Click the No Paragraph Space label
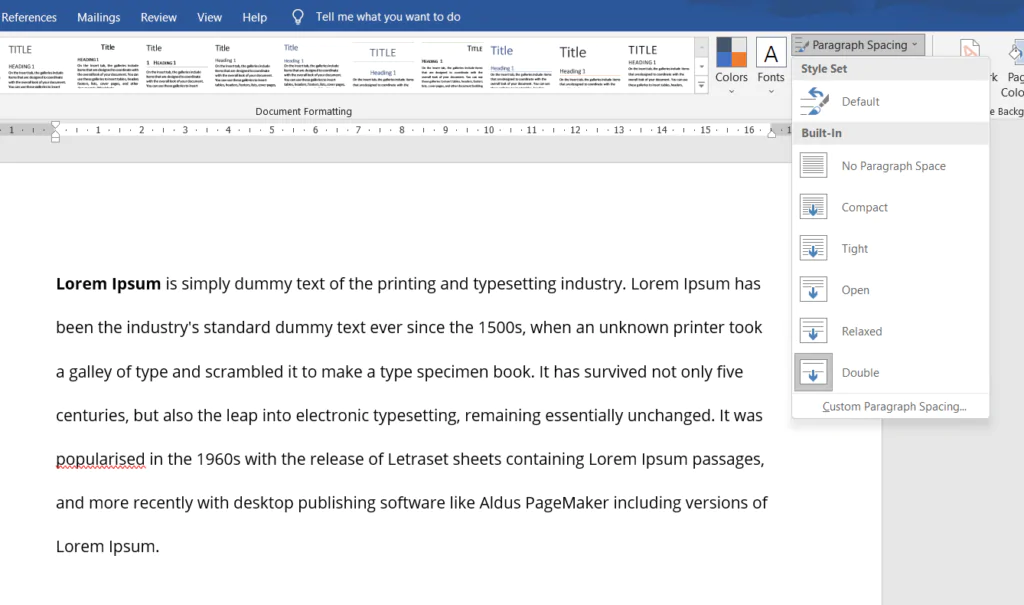Viewport: 1024px width, 605px height. 893,166
